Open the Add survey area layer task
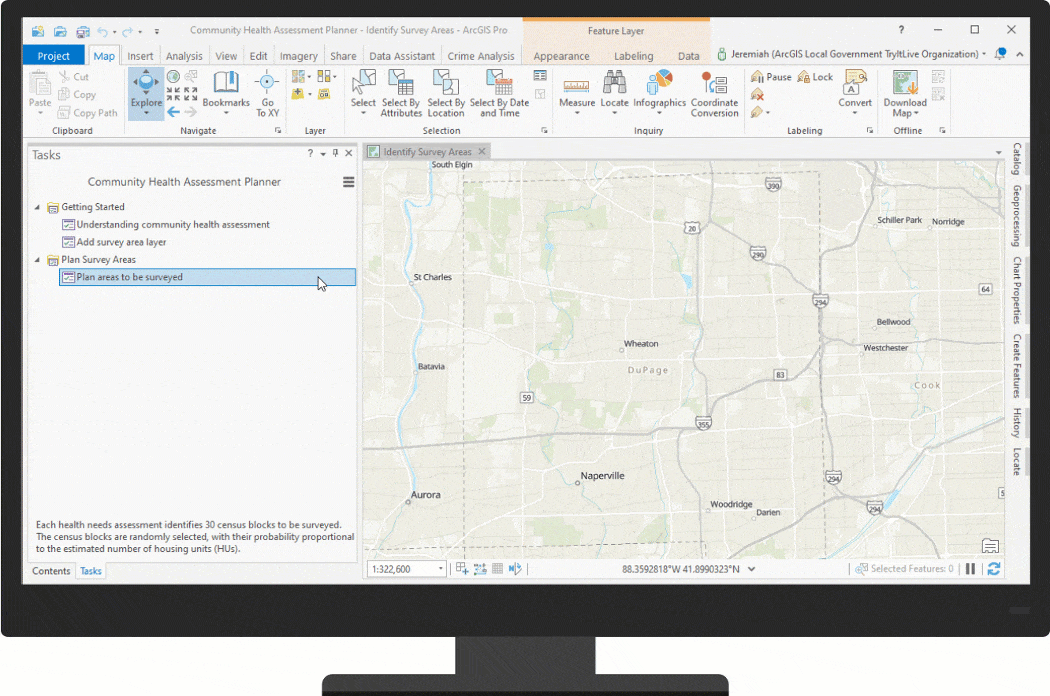Viewport: 1050px width, 696px height. pyautogui.click(x=114, y=242)
